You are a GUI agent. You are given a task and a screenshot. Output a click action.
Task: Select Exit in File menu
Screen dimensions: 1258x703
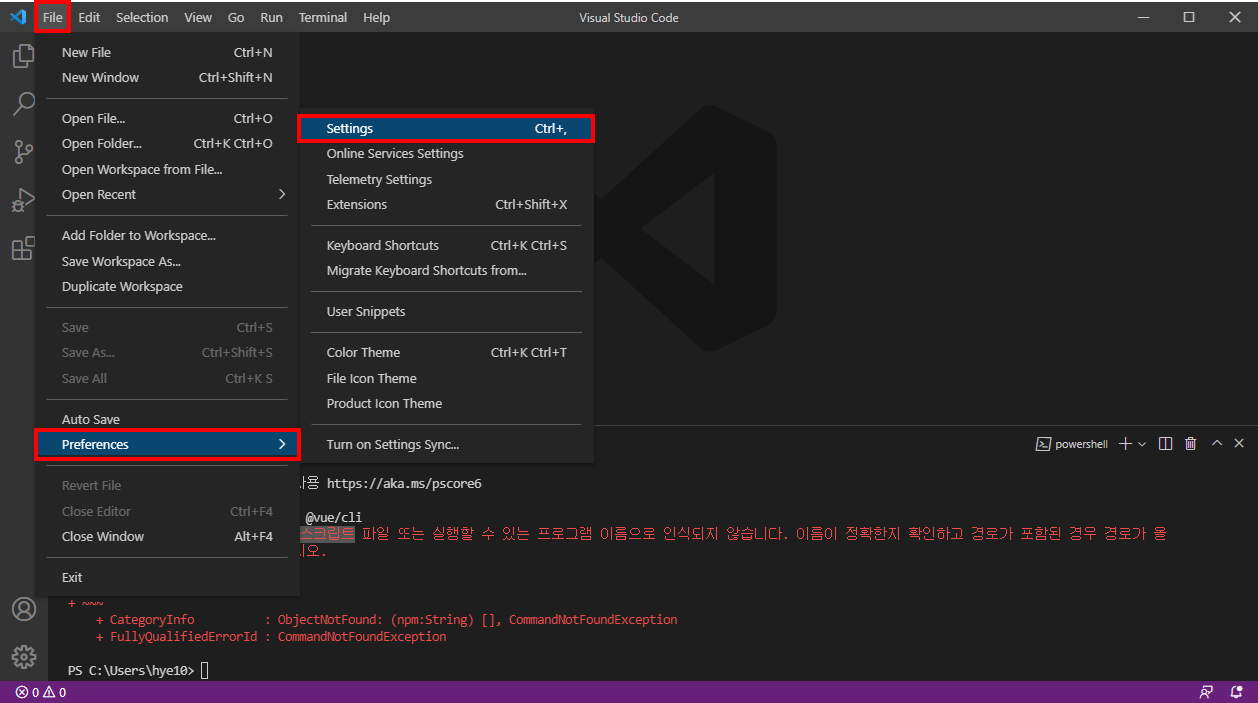[x=167, y=578]
